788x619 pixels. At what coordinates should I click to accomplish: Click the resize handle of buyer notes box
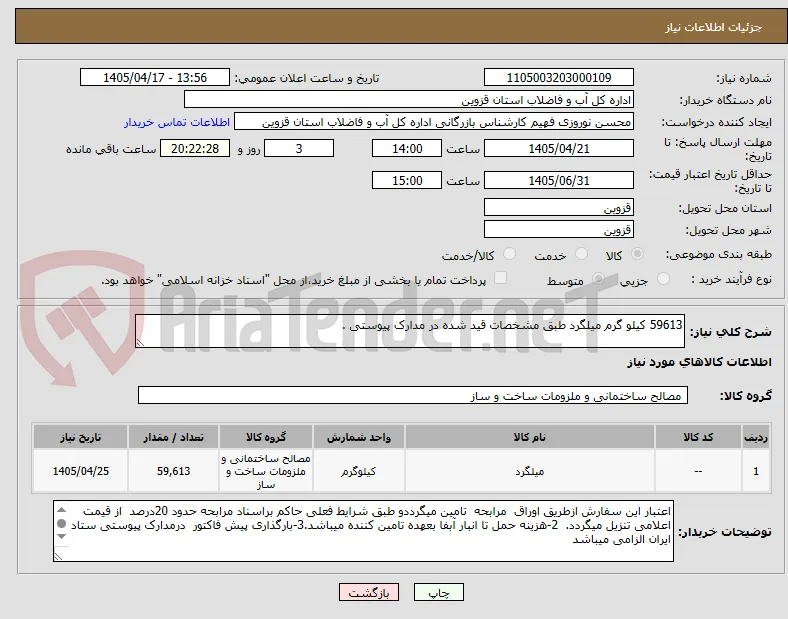tap(58, 557)
